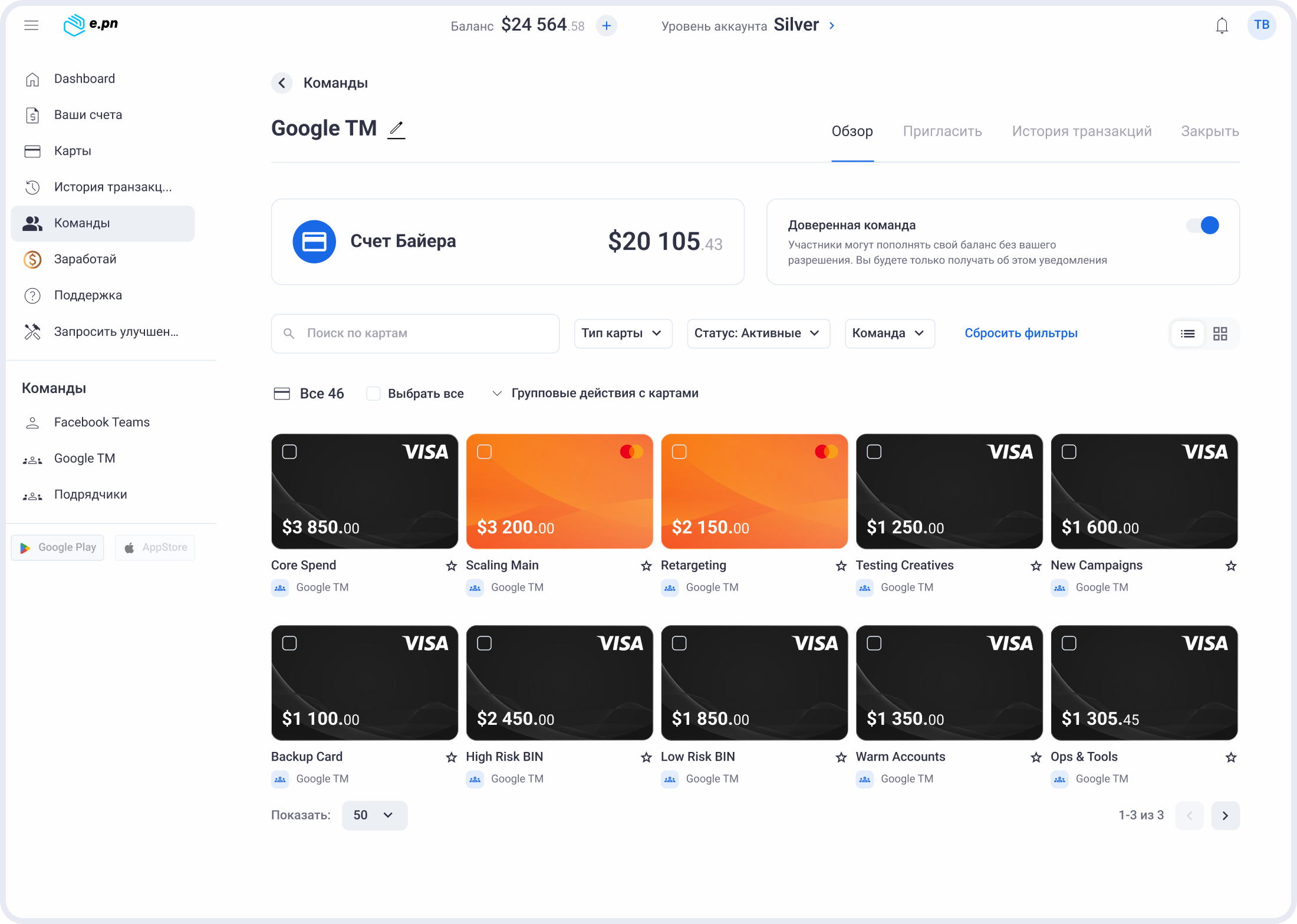Switch to grid view layout icon

click(x=1220, y=334)
